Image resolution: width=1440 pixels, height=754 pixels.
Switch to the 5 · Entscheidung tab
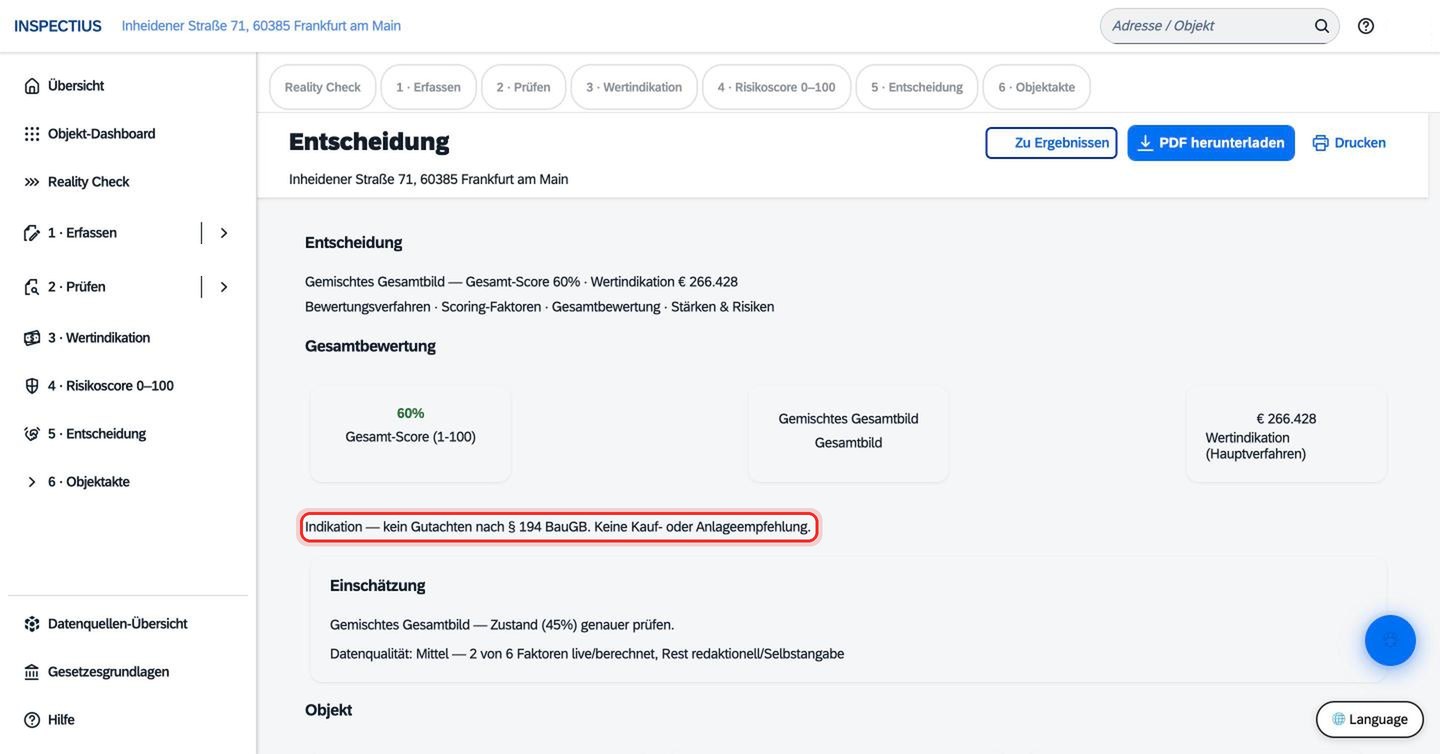tap(917, 87)
